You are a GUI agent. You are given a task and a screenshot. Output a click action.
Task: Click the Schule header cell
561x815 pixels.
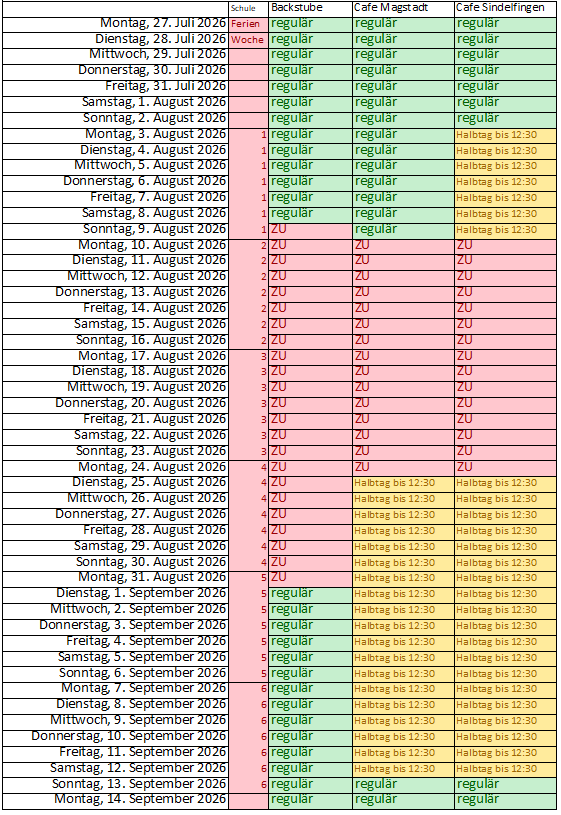pos(249,8)
